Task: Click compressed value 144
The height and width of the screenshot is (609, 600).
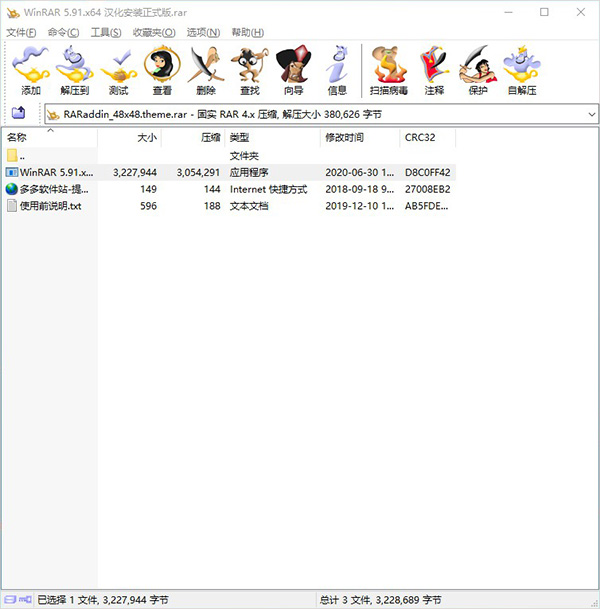Action: pyautogui.click(x=212, y=190)
